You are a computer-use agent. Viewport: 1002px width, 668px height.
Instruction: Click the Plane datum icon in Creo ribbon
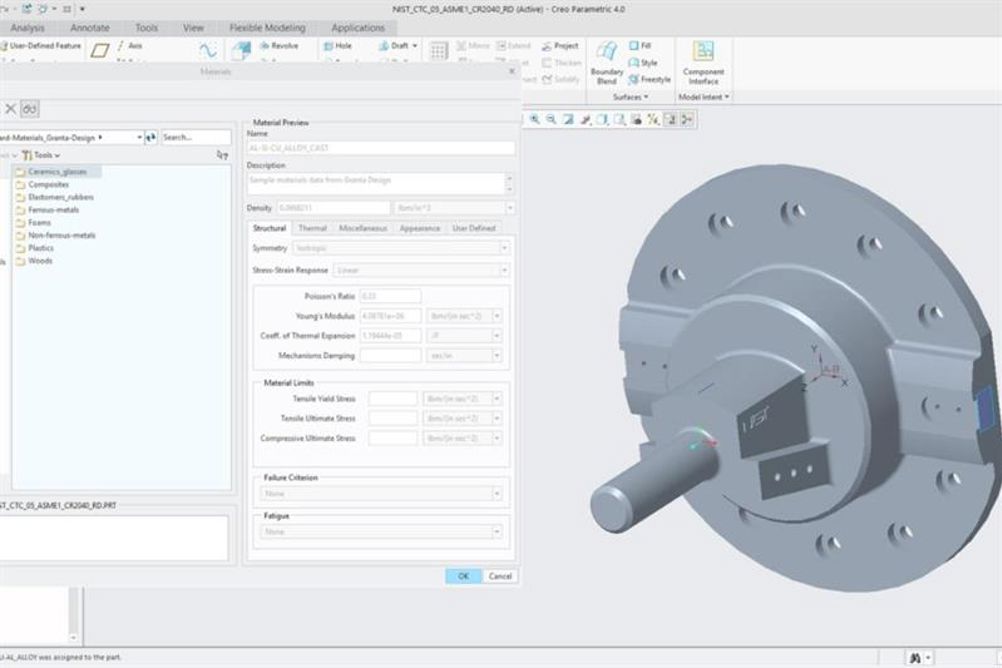100,50
